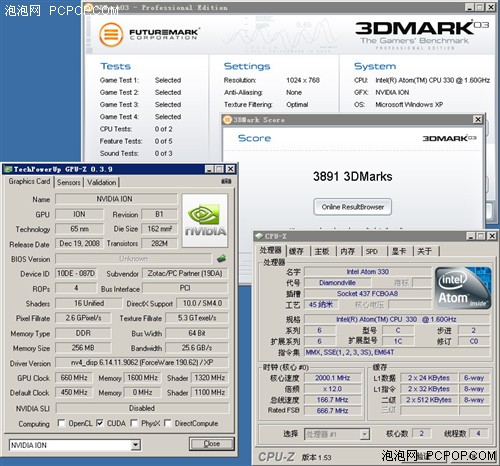Switch to the Sensors tab in GPU-Z
This screenshot has height=466, width=500.
click(68, 182)
